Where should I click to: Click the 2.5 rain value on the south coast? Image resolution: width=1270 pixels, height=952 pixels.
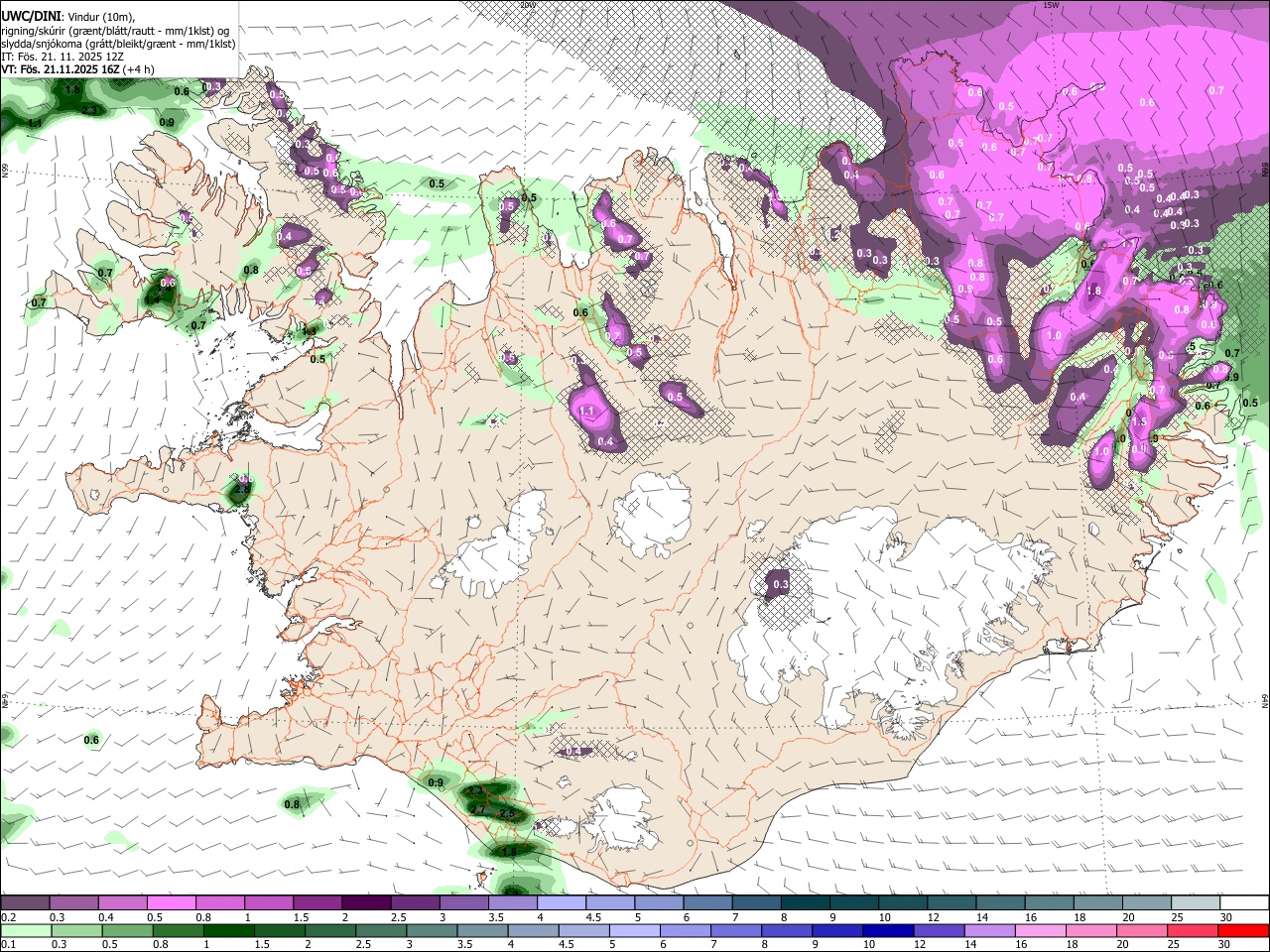(x=508, y=813)
